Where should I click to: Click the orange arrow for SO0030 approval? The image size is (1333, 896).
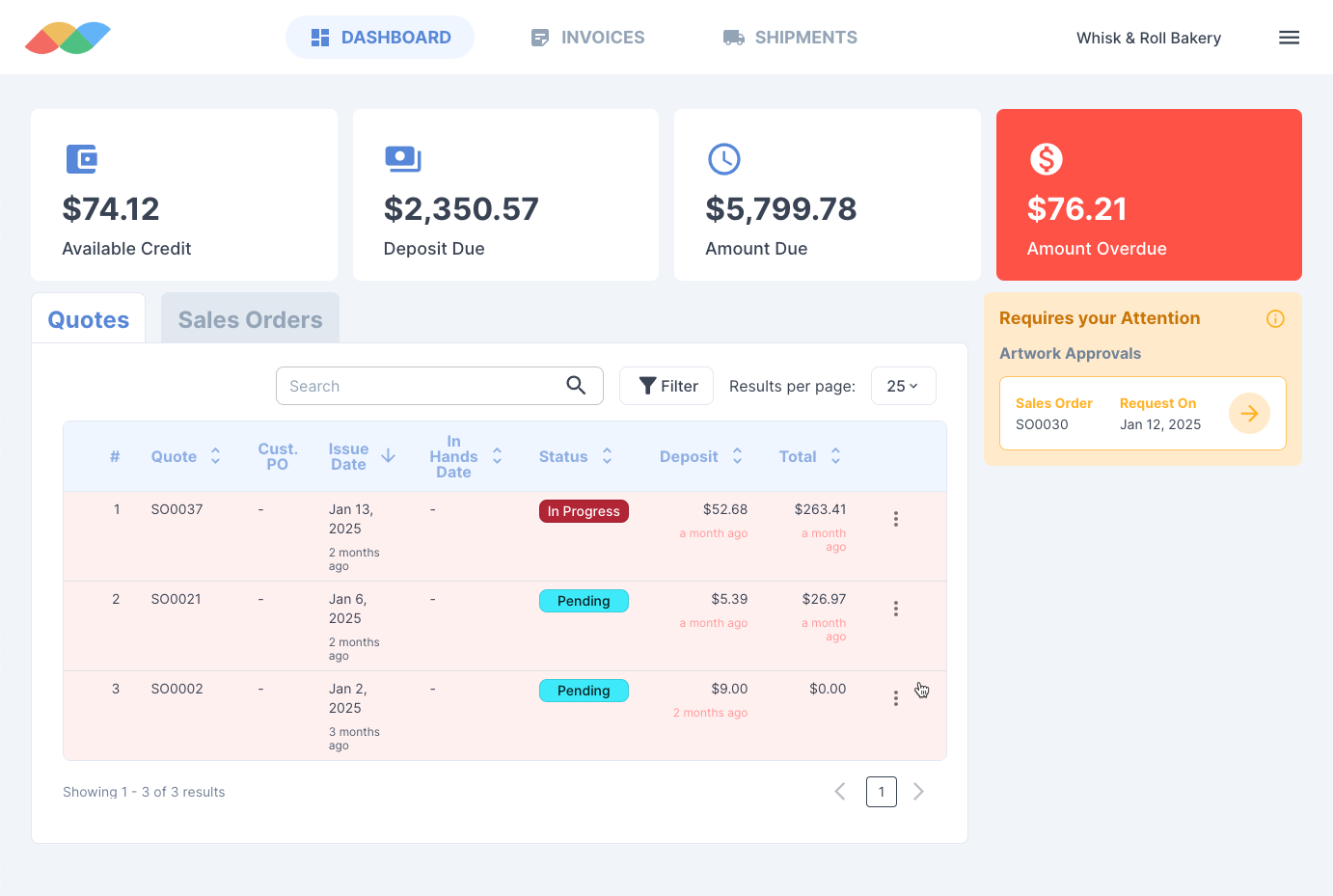click(x=1249, y=414)
